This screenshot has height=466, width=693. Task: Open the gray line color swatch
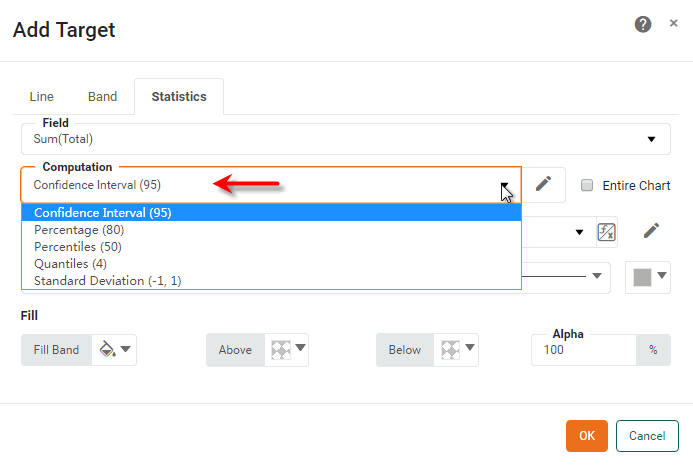click(x=647, y=277)
